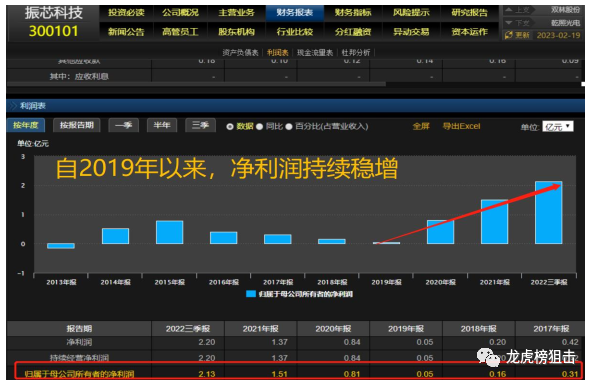Open the 股东机构 menu item
Image resolution: width=595 pixels, height=384 pixels.
coord(236,31)
